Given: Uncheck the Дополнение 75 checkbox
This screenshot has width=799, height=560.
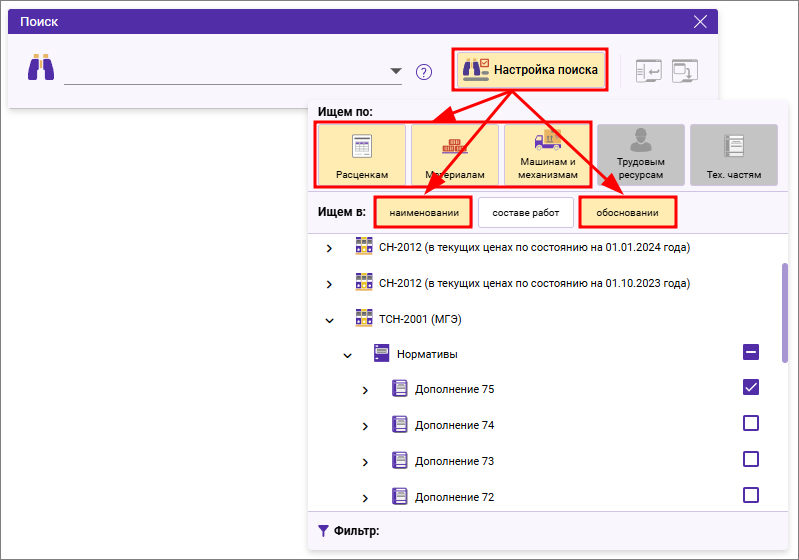Looking at the screenshot, I should (751, 387).
